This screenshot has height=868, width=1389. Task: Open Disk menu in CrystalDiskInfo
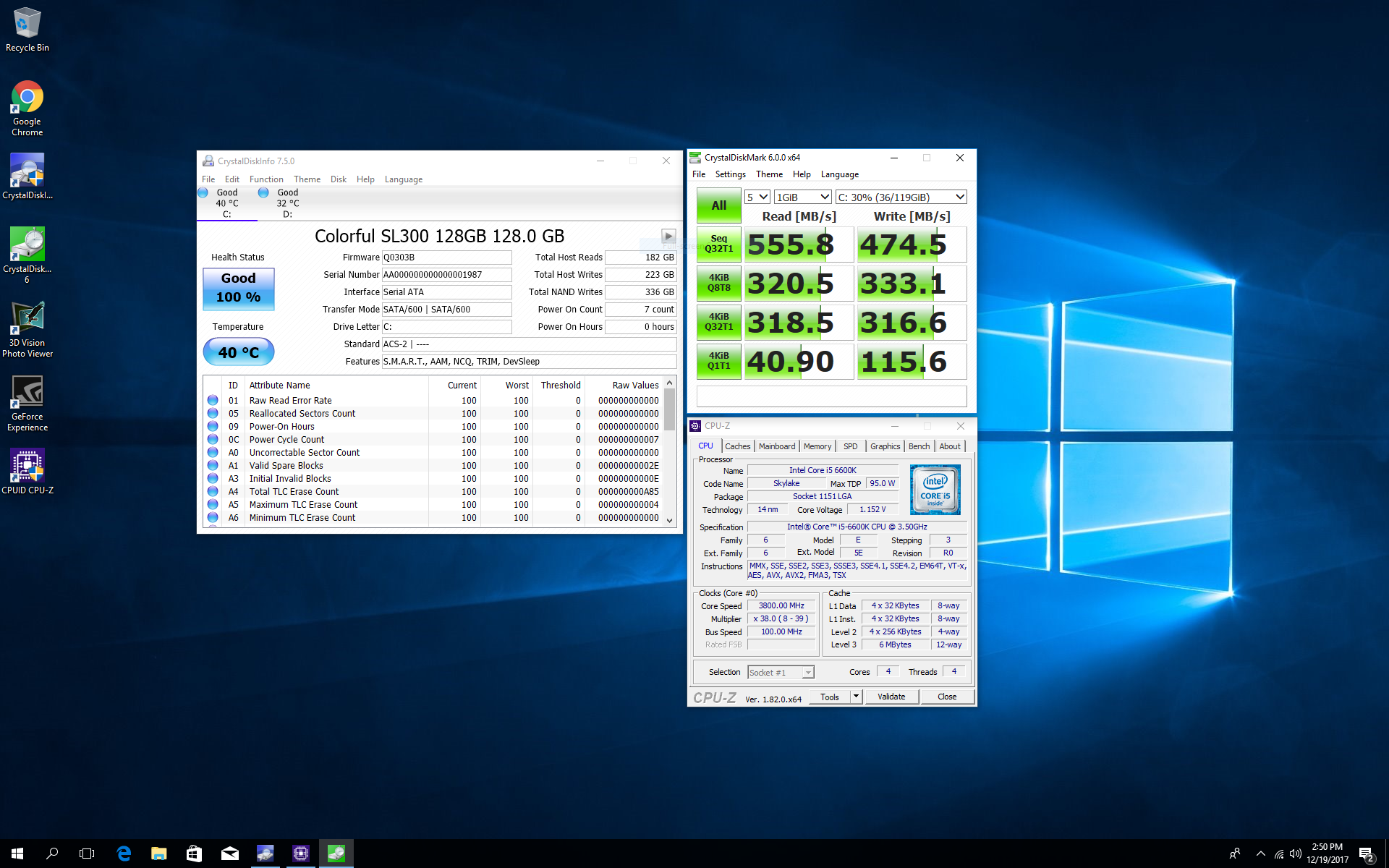pyautogui.click(x=339, y=179)
